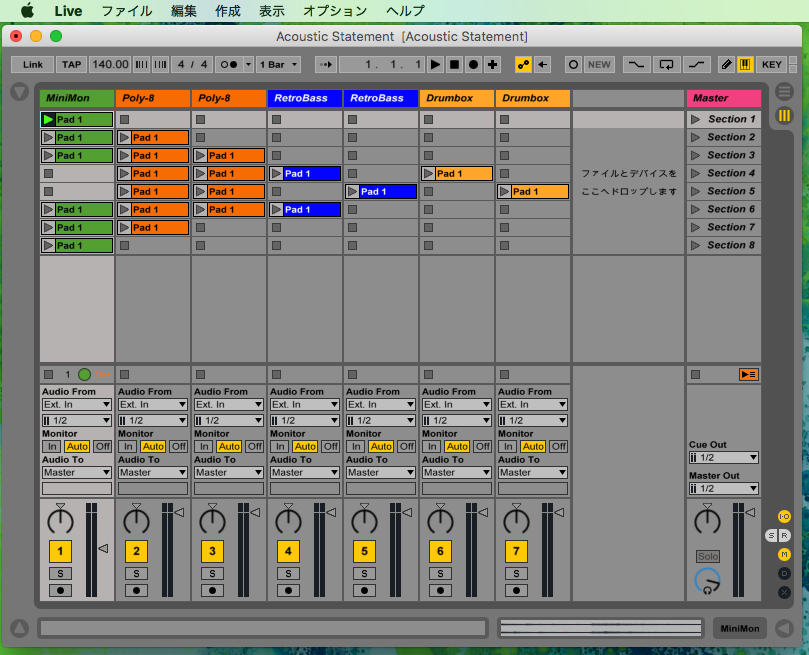The image size is (809, 655).
Task: Open the 1 Bar quantization dropdown
Action: [279, 64]
